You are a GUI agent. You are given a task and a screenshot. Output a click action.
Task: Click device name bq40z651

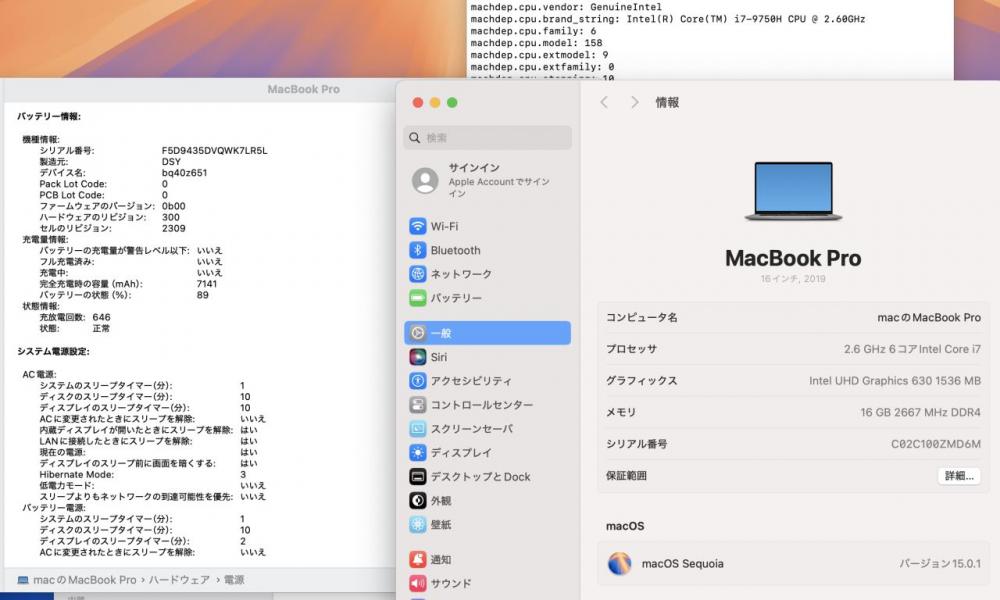(x=184, y=173)
